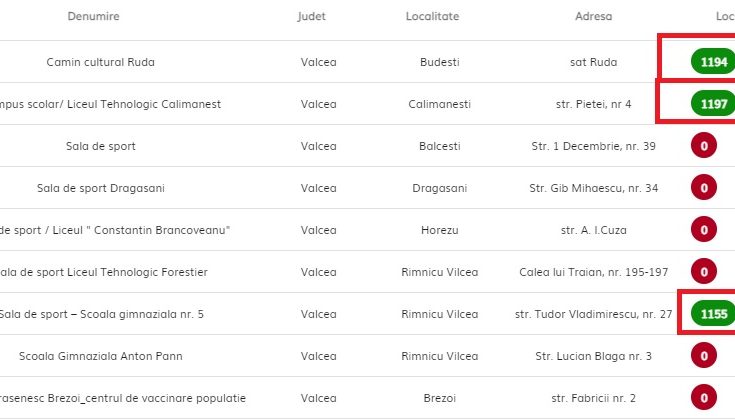Click the red 0 badge for Liceul Tehnologic Forestier
The height and width of the screenshot is (420, 735).
coord(704,272)
